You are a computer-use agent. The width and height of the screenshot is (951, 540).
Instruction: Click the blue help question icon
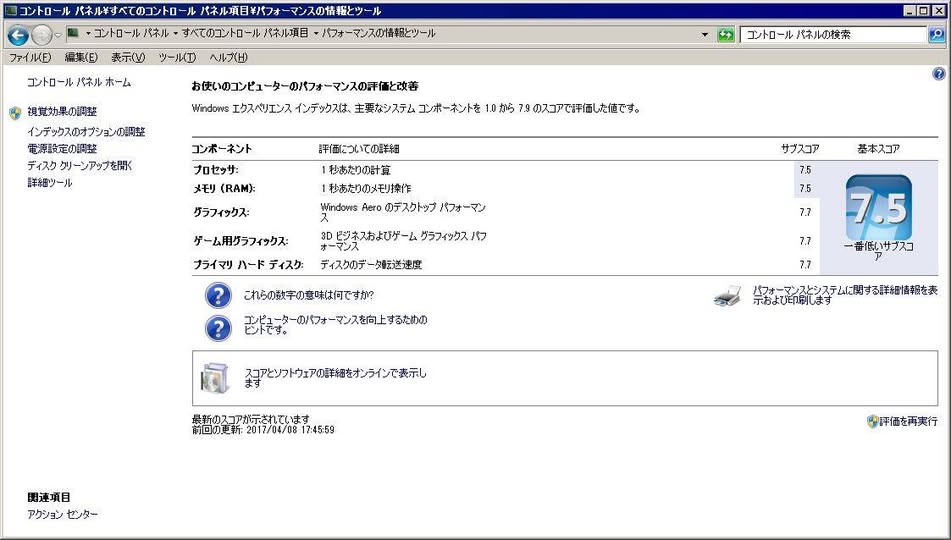click(x=938, y=74)
